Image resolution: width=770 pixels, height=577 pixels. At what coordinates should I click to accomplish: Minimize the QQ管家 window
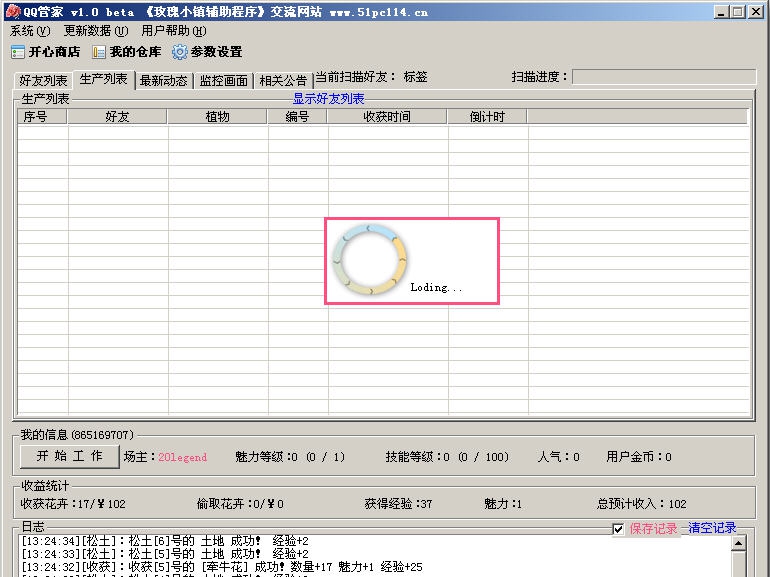[x=721, y=12]
